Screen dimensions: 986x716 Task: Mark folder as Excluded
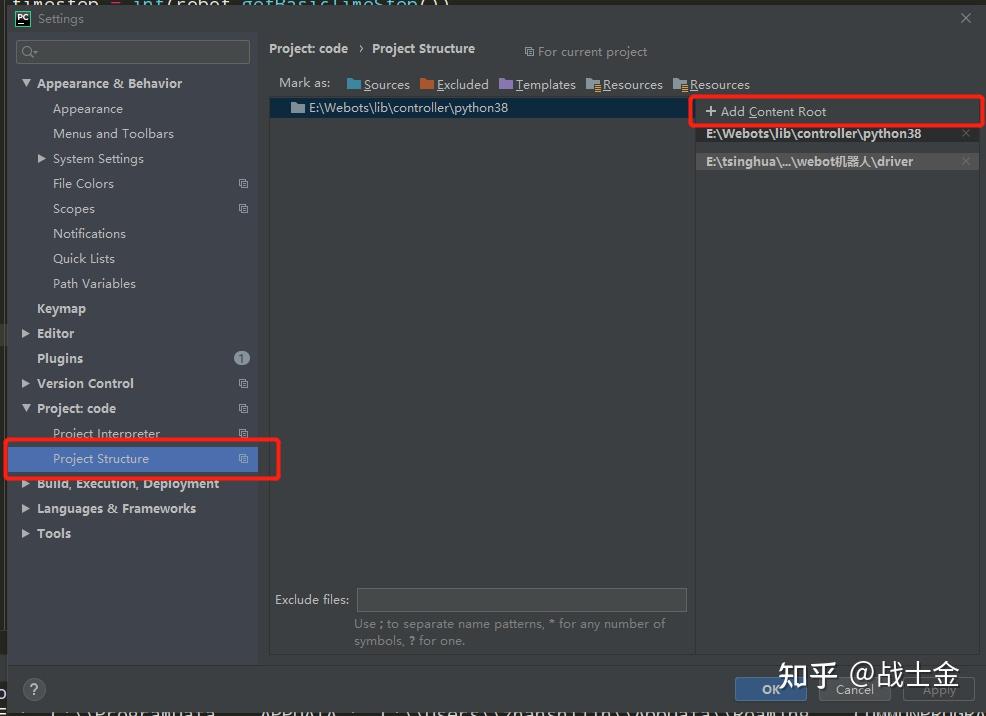click(454, 84)
